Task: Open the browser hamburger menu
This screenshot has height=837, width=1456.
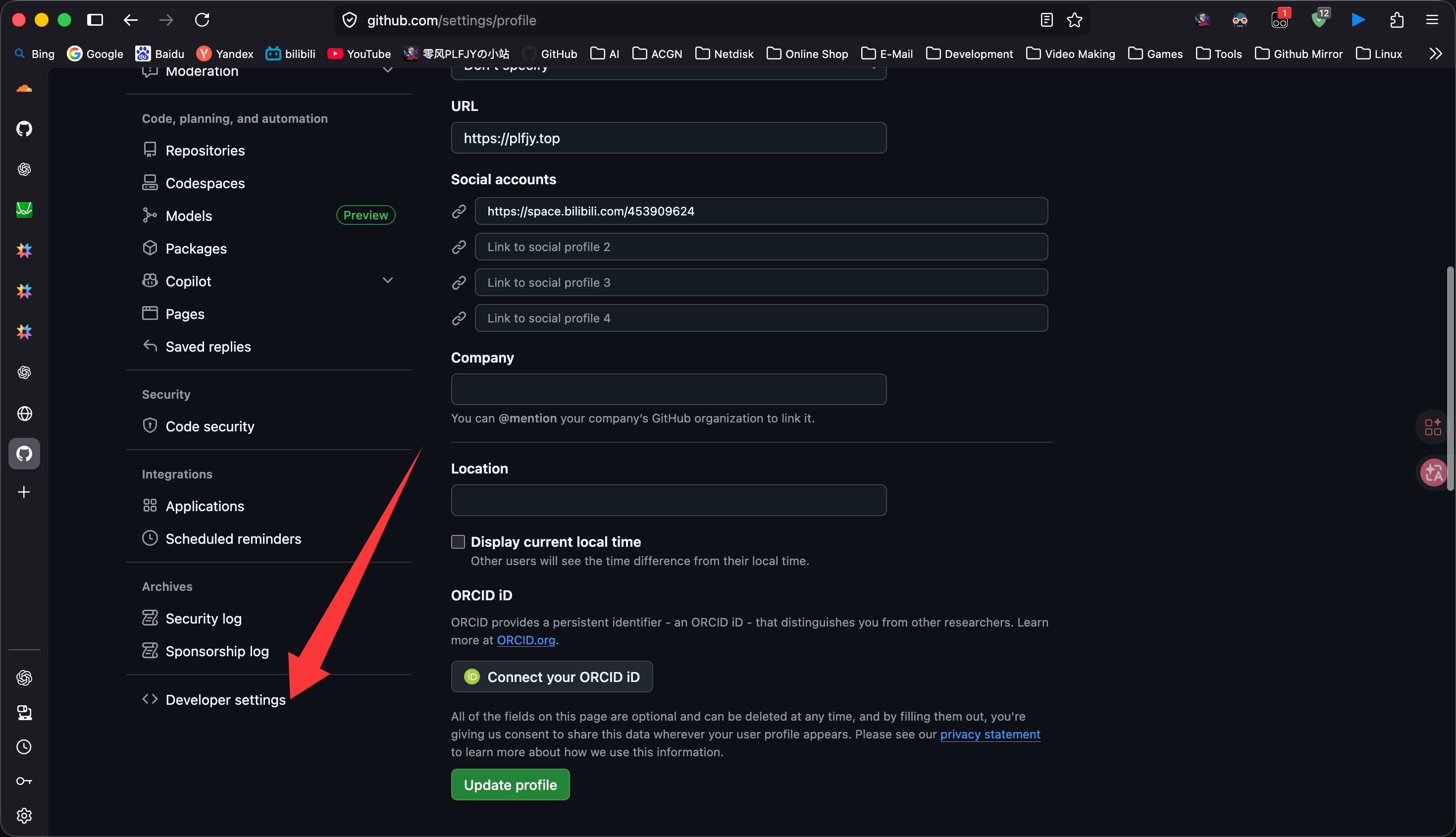Action: [1432, 20]
